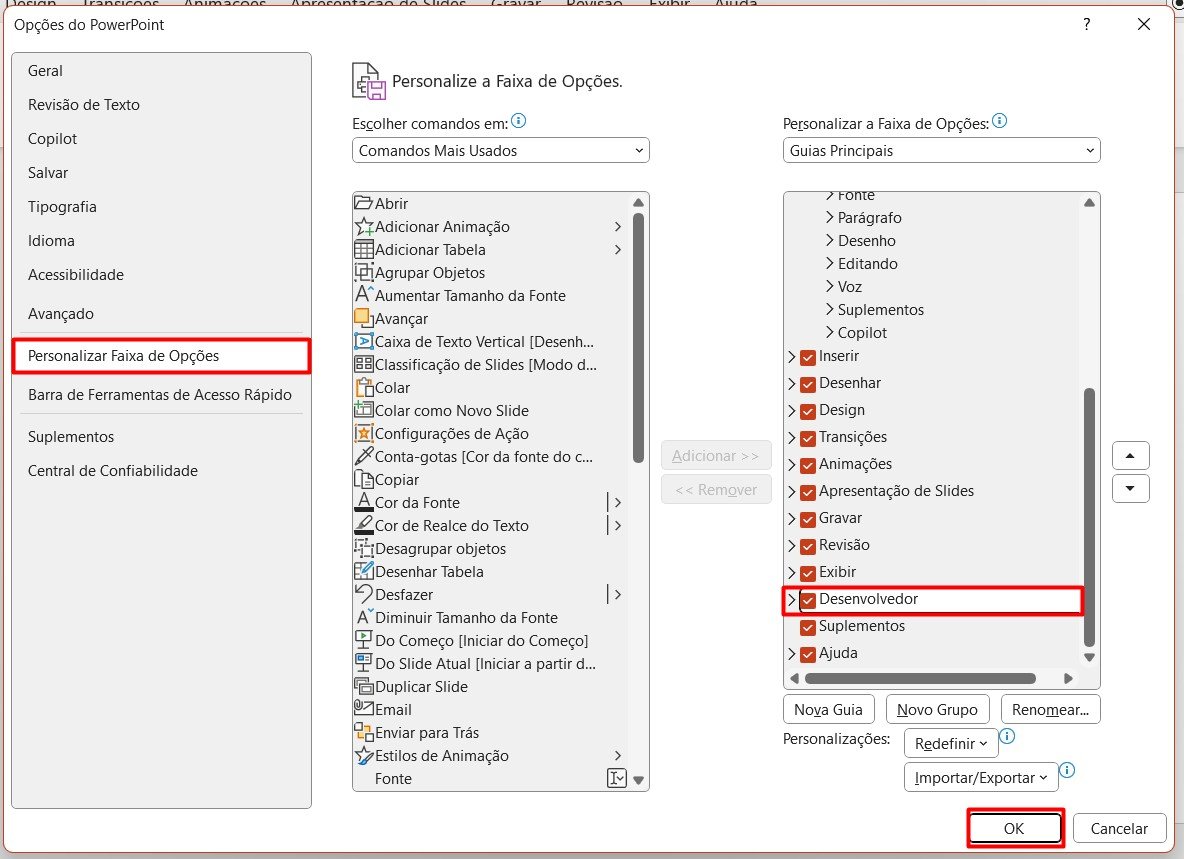
Task: Click the Colar como Novo Slide icon
Action: [363, 411]
